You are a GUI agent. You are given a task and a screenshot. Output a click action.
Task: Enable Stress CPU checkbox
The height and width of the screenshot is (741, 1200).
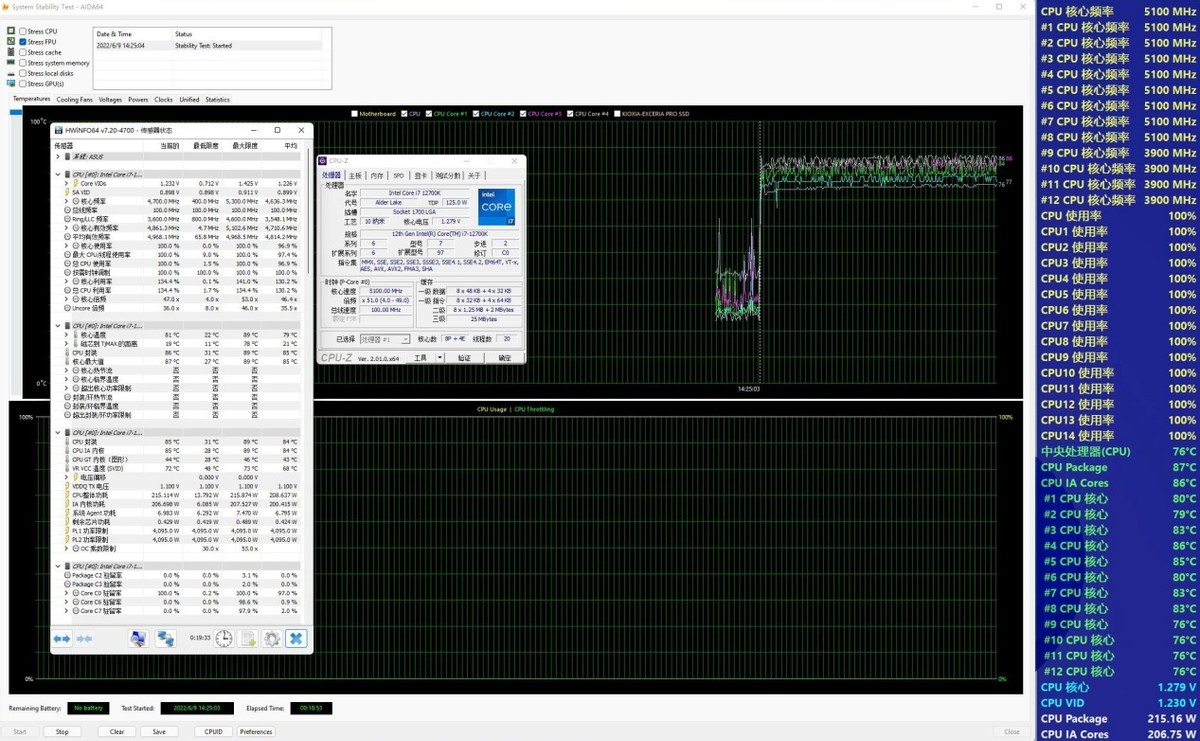22,32
